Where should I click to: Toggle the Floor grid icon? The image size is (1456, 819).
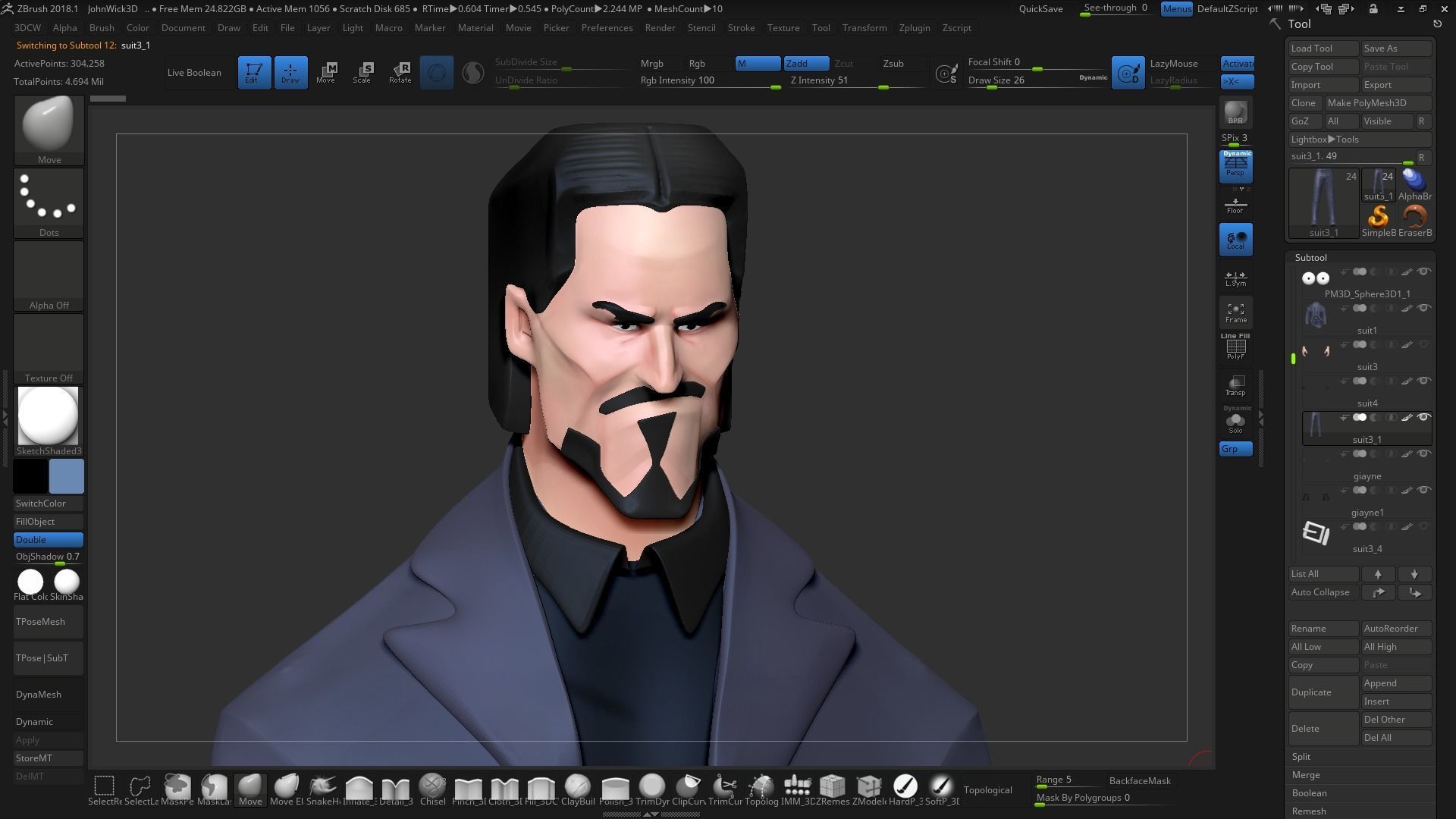tap(1235, 205)
